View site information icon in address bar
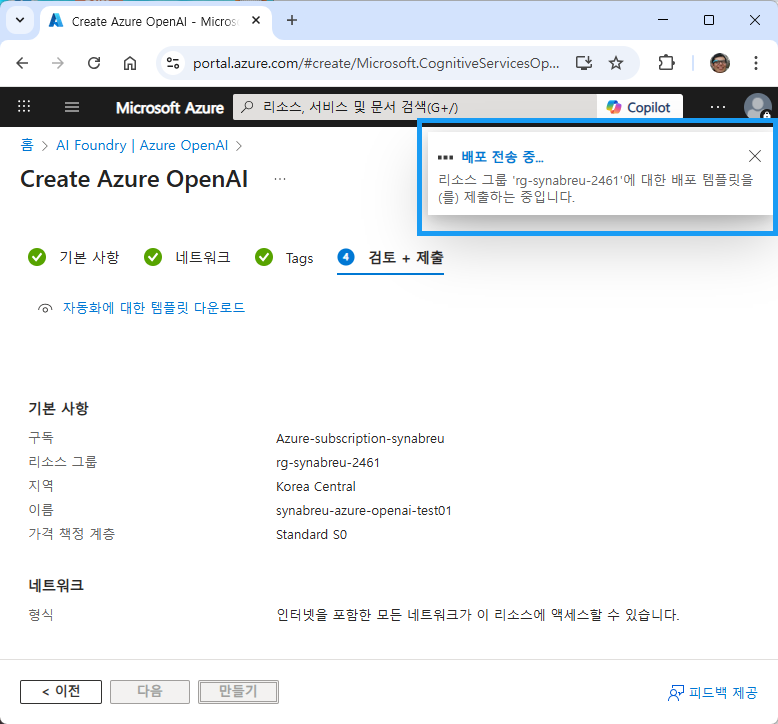Screen dimensions: 778x724 (173, 63)
